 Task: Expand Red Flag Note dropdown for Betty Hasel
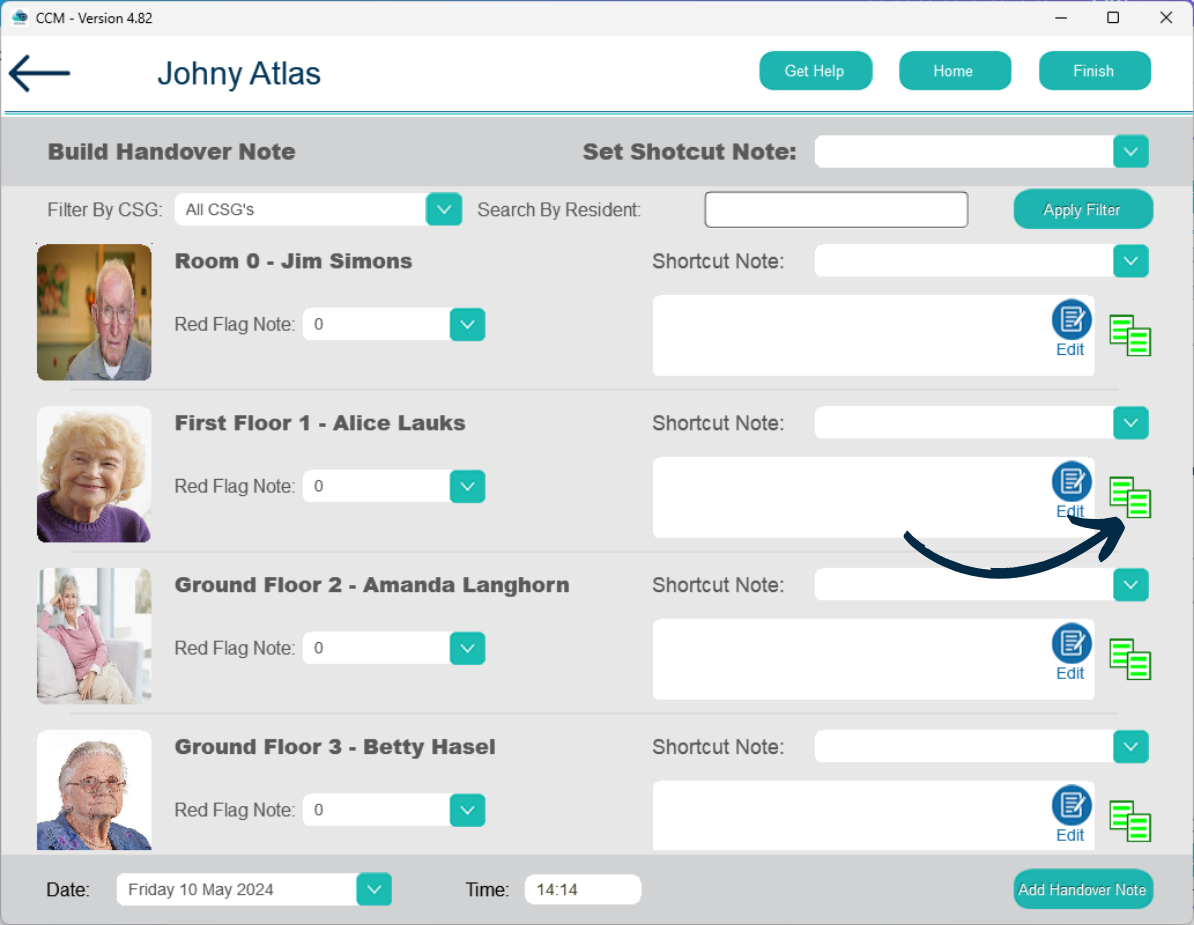[x=468, y=810]
